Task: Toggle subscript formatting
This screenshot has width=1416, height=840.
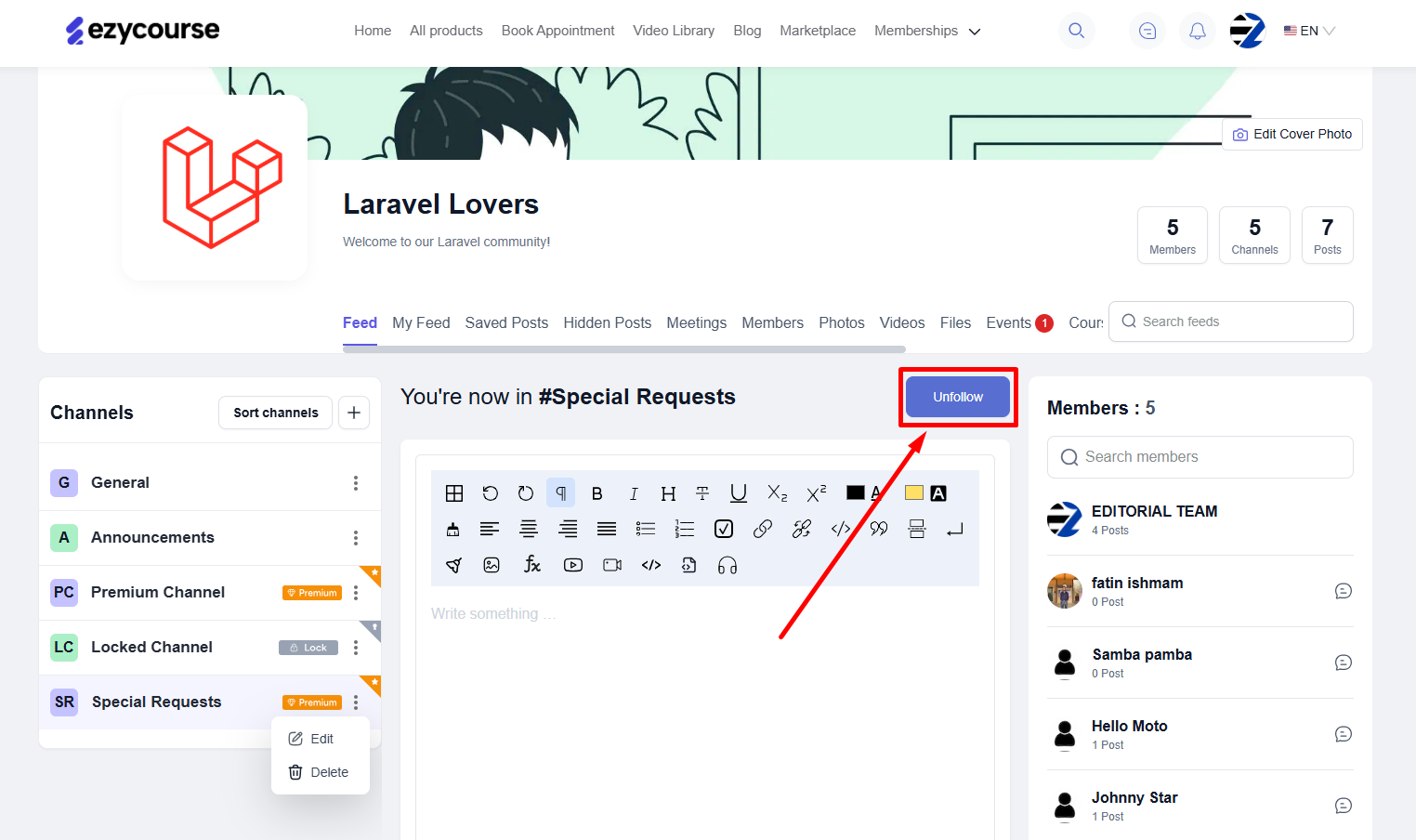Action: pyautogui.click(x=778, y=493)
